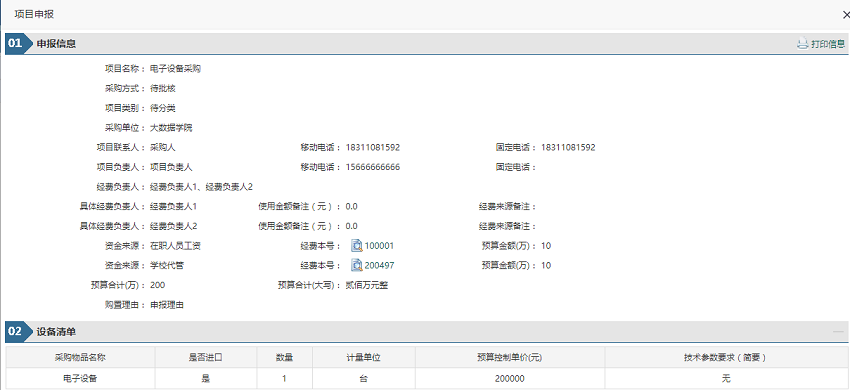Open the lookup icon beside 200497
The width and height of the screenshot is (850, 390).
357,265
